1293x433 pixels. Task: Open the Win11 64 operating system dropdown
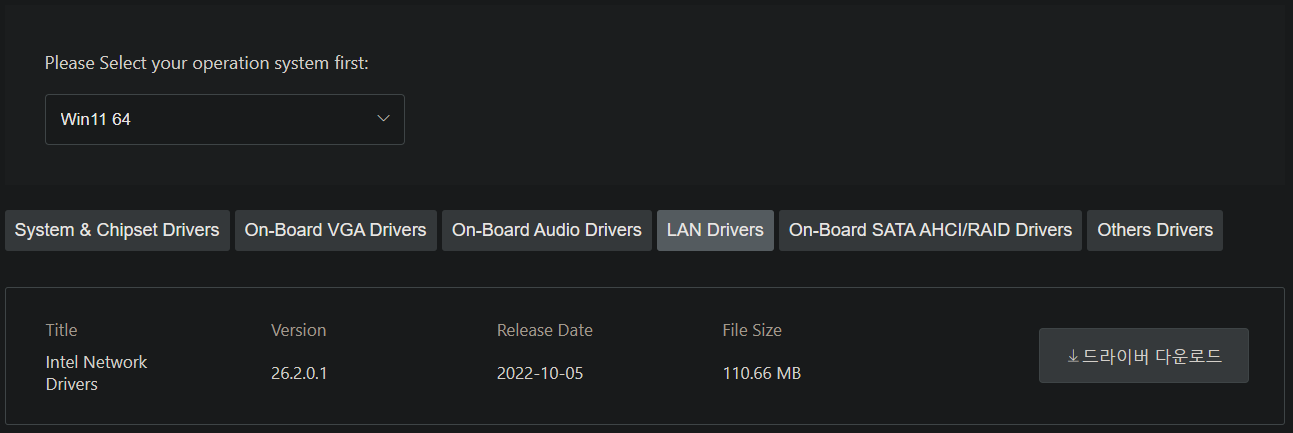coord(224,119)
